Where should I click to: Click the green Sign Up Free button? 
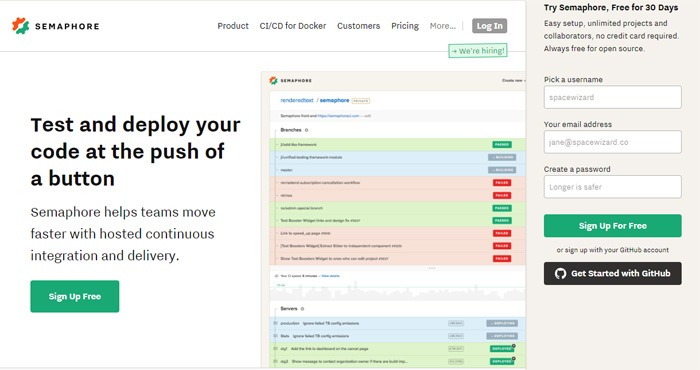tap(75, 296)
